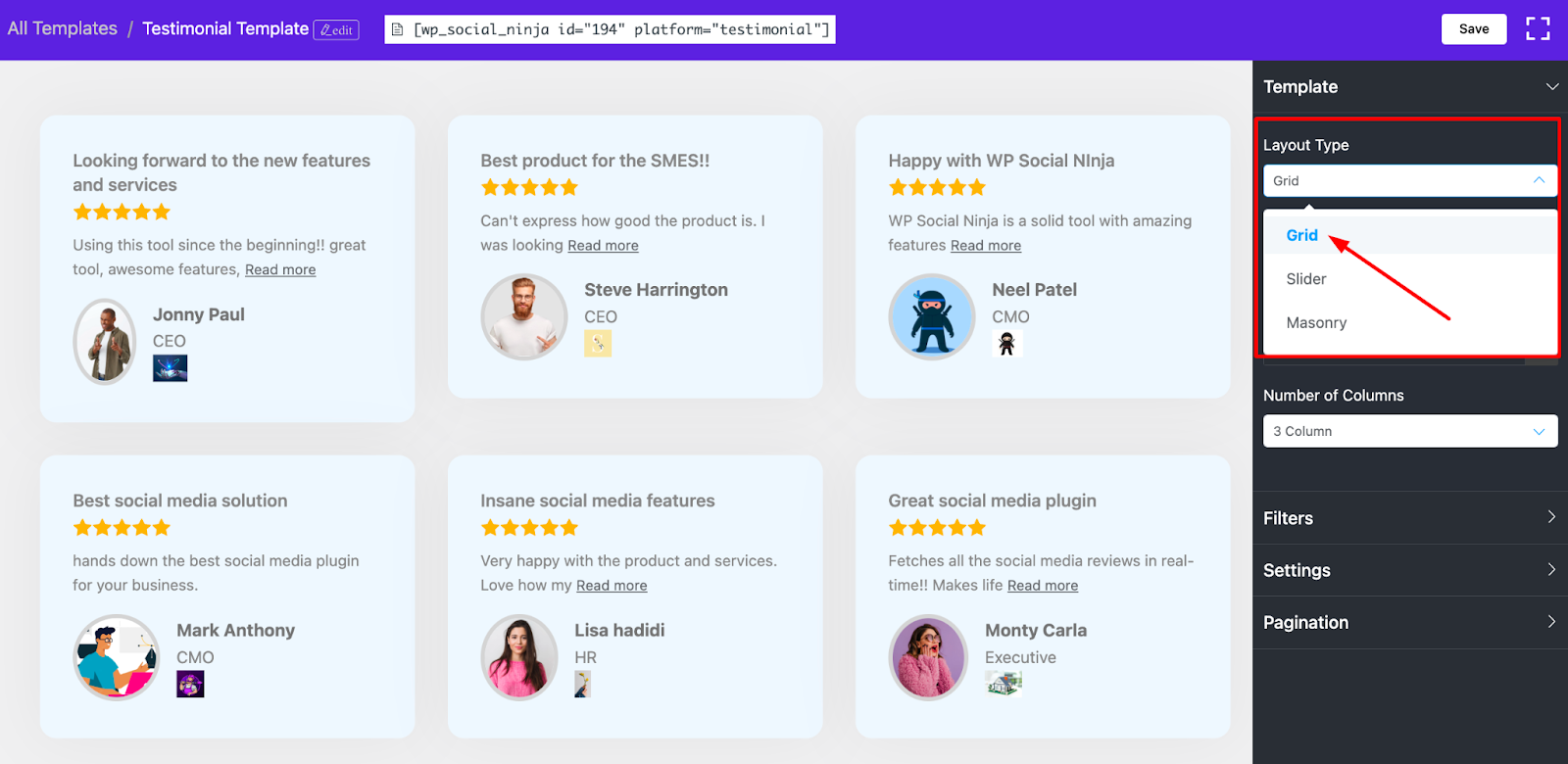Click Read more on Monty Carla's review

click(1043, 586)
